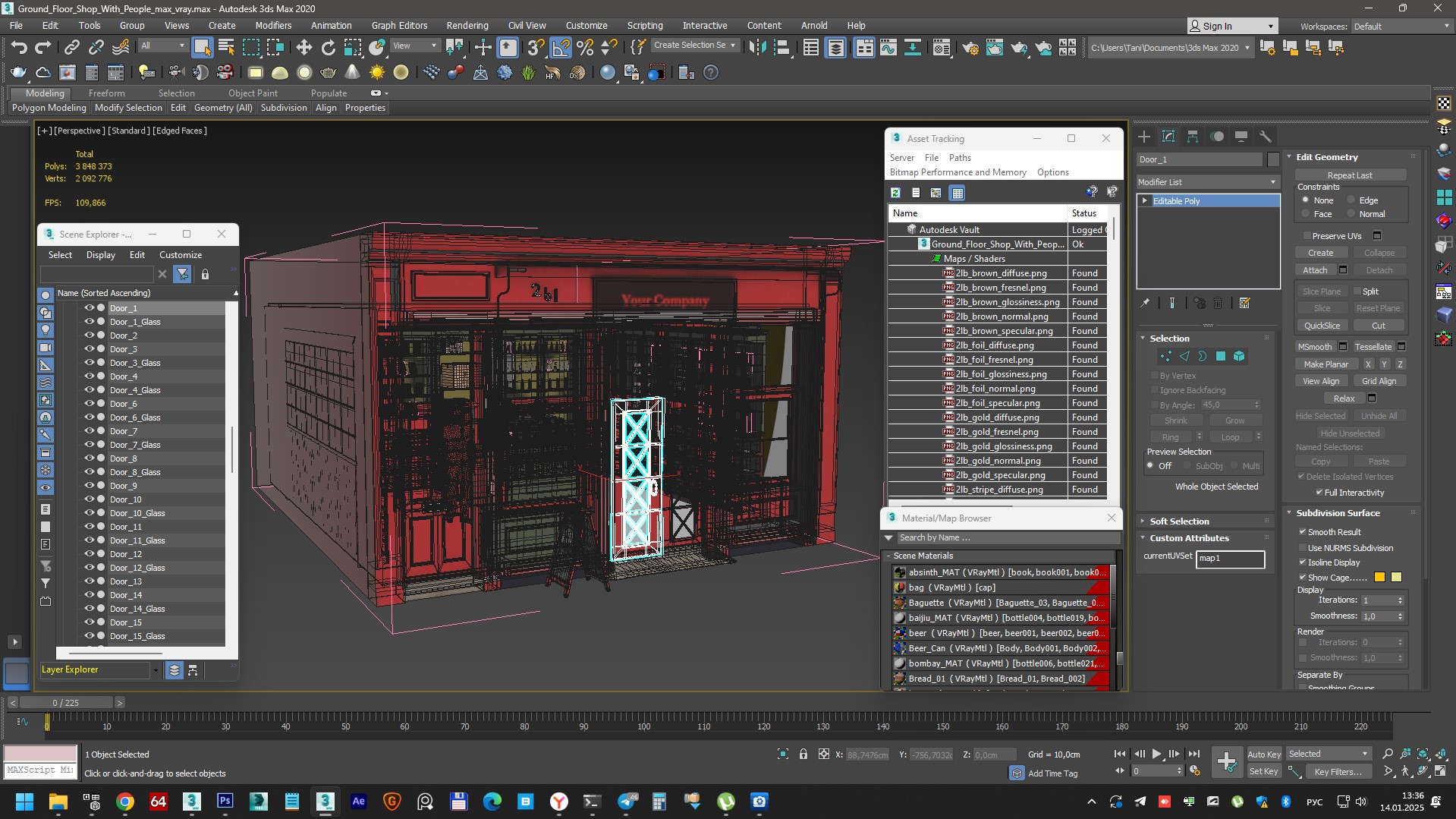Toggle the Isoline Display checkbox
The height and width of the screenshot is (819, 1456).
tap(1303, 562)
